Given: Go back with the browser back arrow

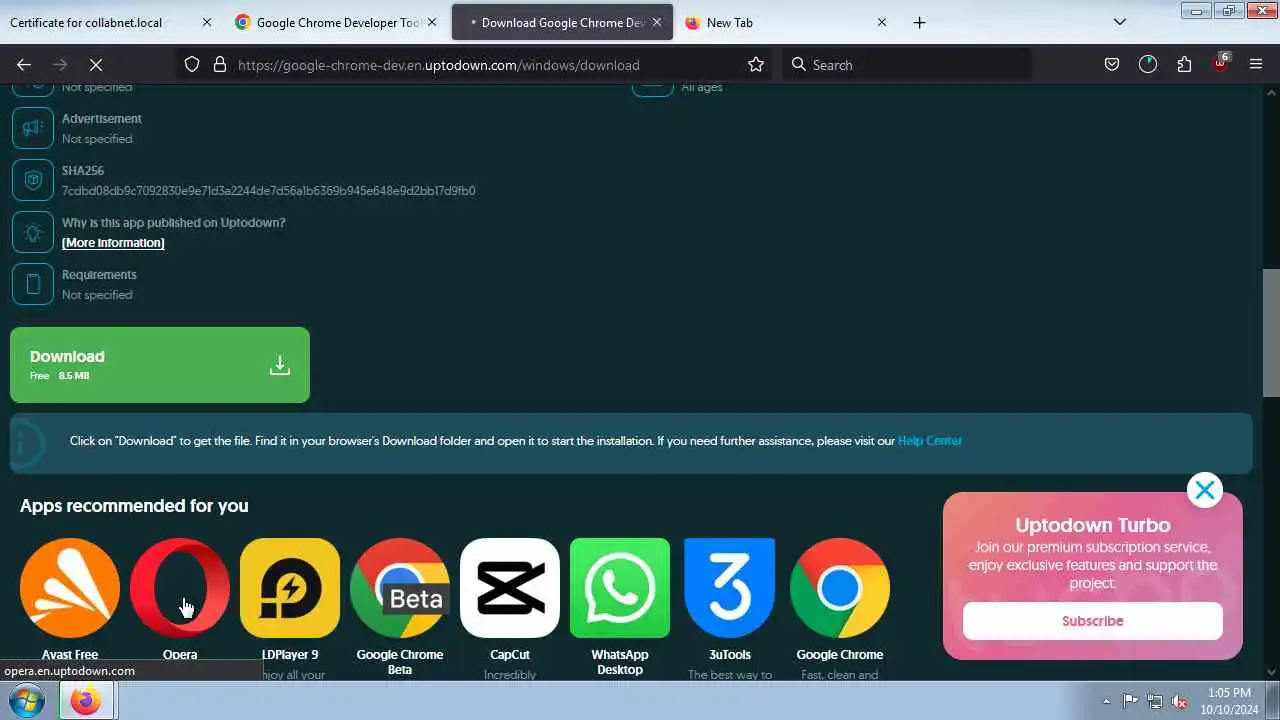Looking at the screenshot, I should [x=24, y=64].
